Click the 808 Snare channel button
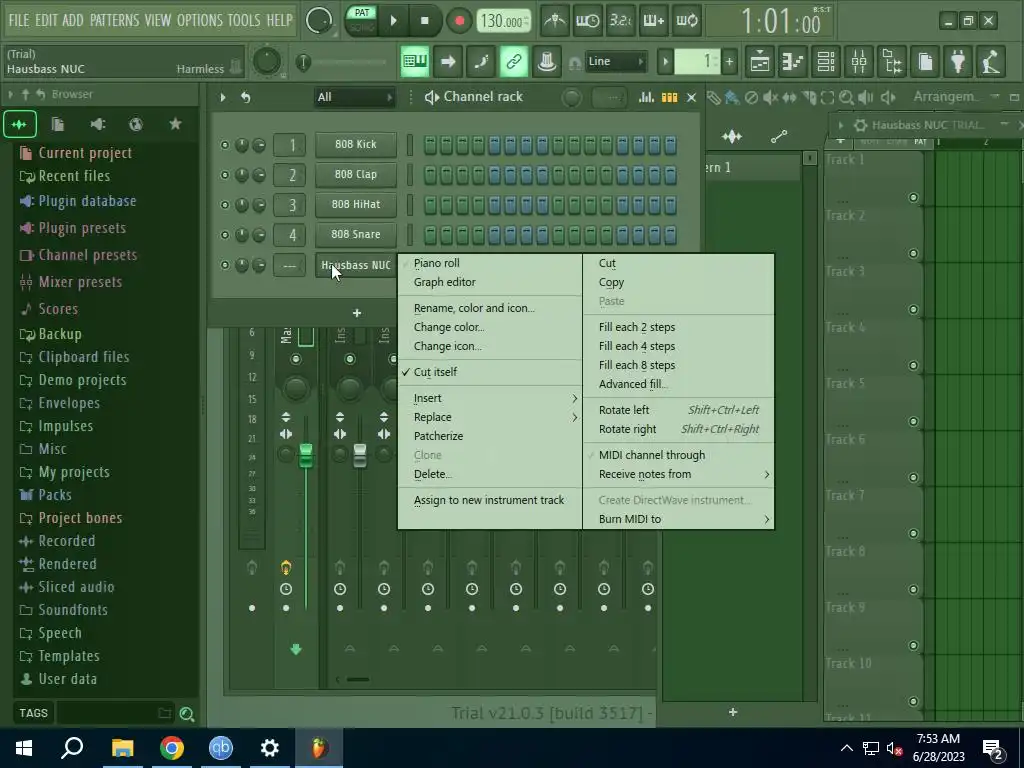This screenshot has width=1024, height=768. click(356, 234)
